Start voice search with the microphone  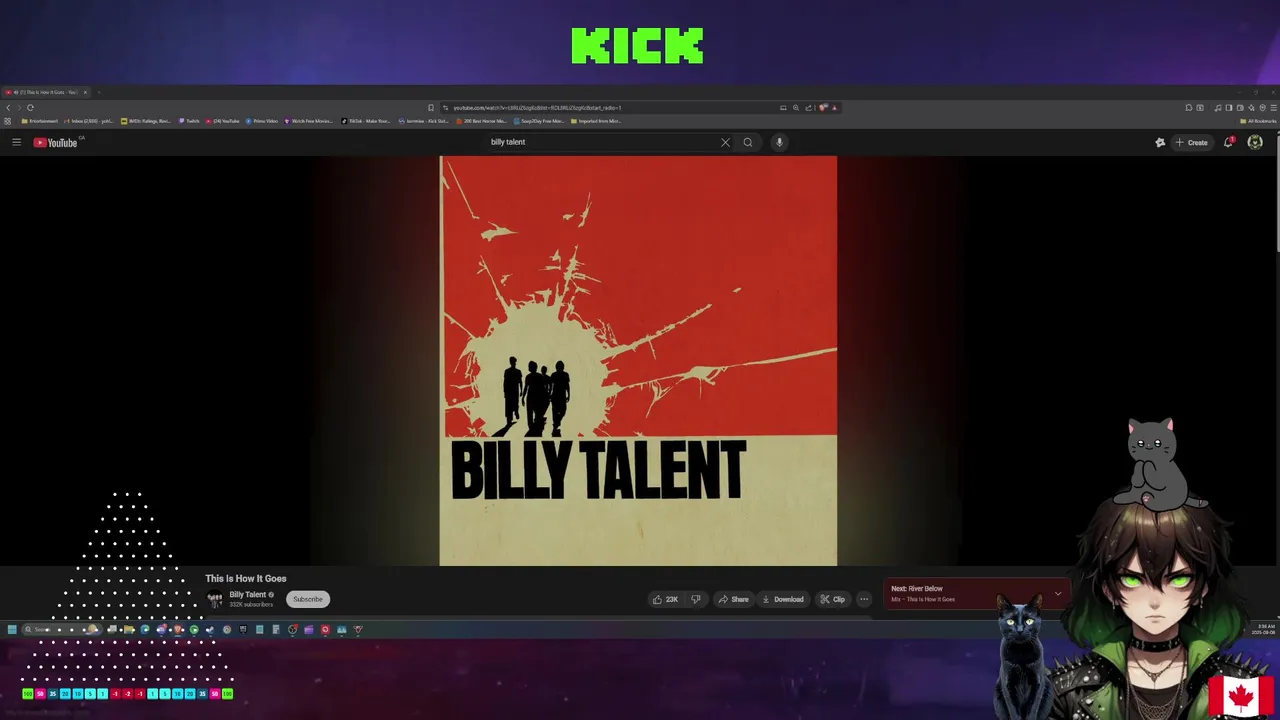coord(779,142)
